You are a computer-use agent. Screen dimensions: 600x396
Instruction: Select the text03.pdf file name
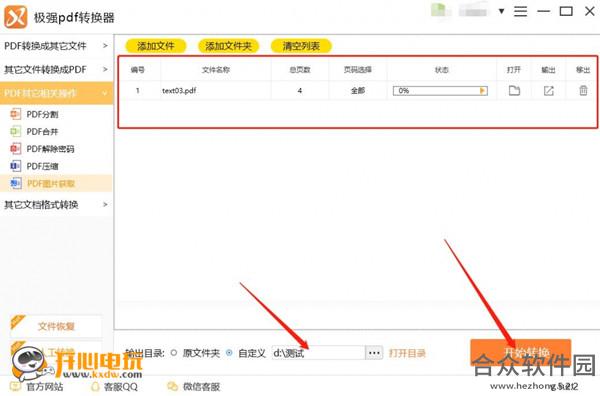(x=179, y=91)
